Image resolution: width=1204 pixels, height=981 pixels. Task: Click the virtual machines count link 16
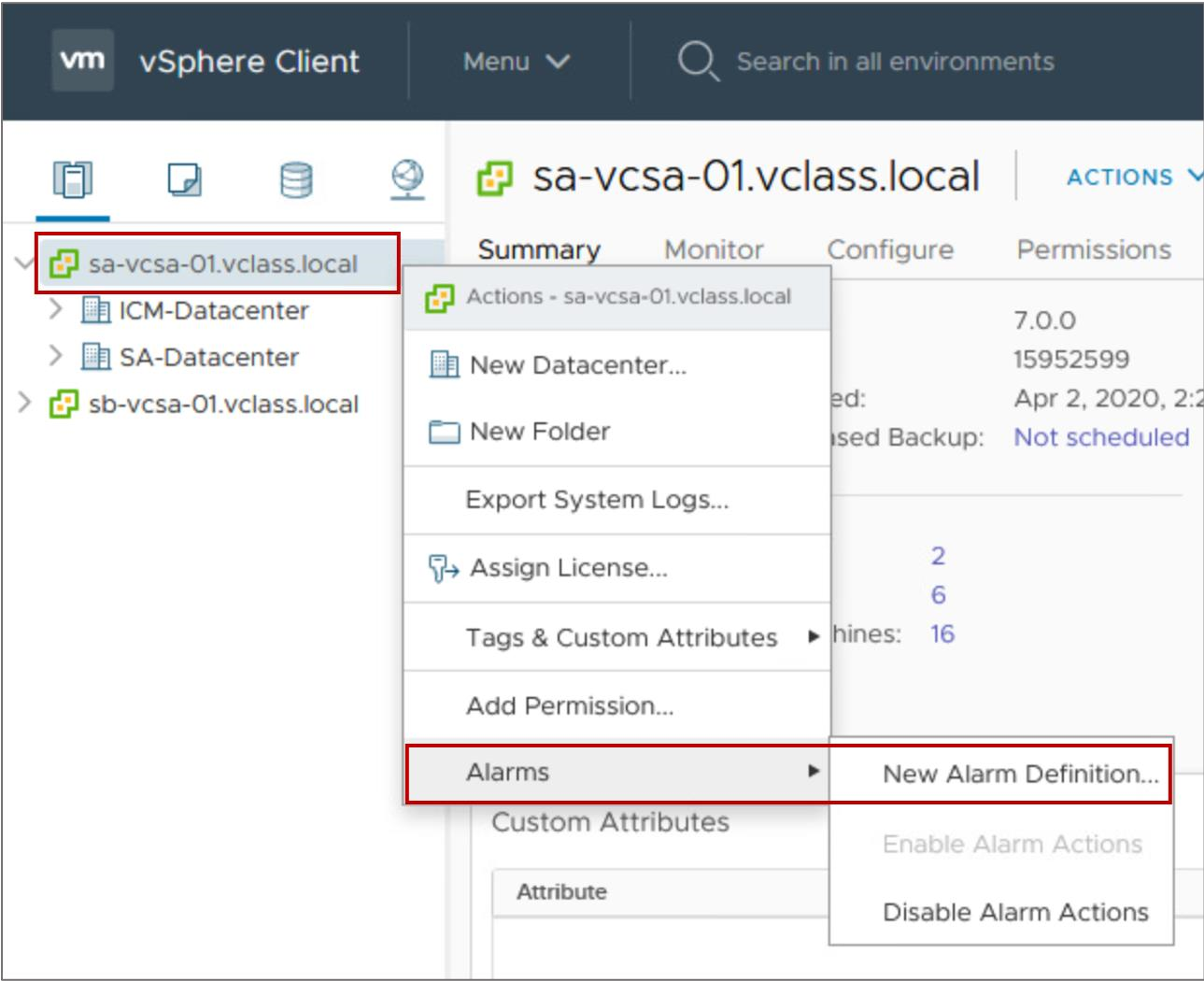pos(942,634)
